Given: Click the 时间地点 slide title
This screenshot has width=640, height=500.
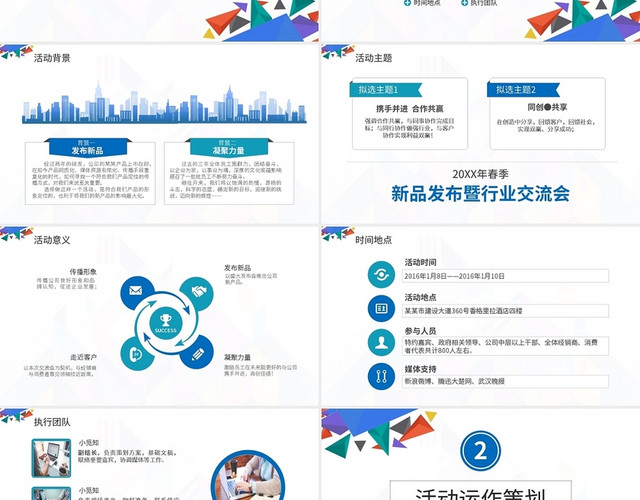Looking at the screenshot, I should (x=373, y=240).
